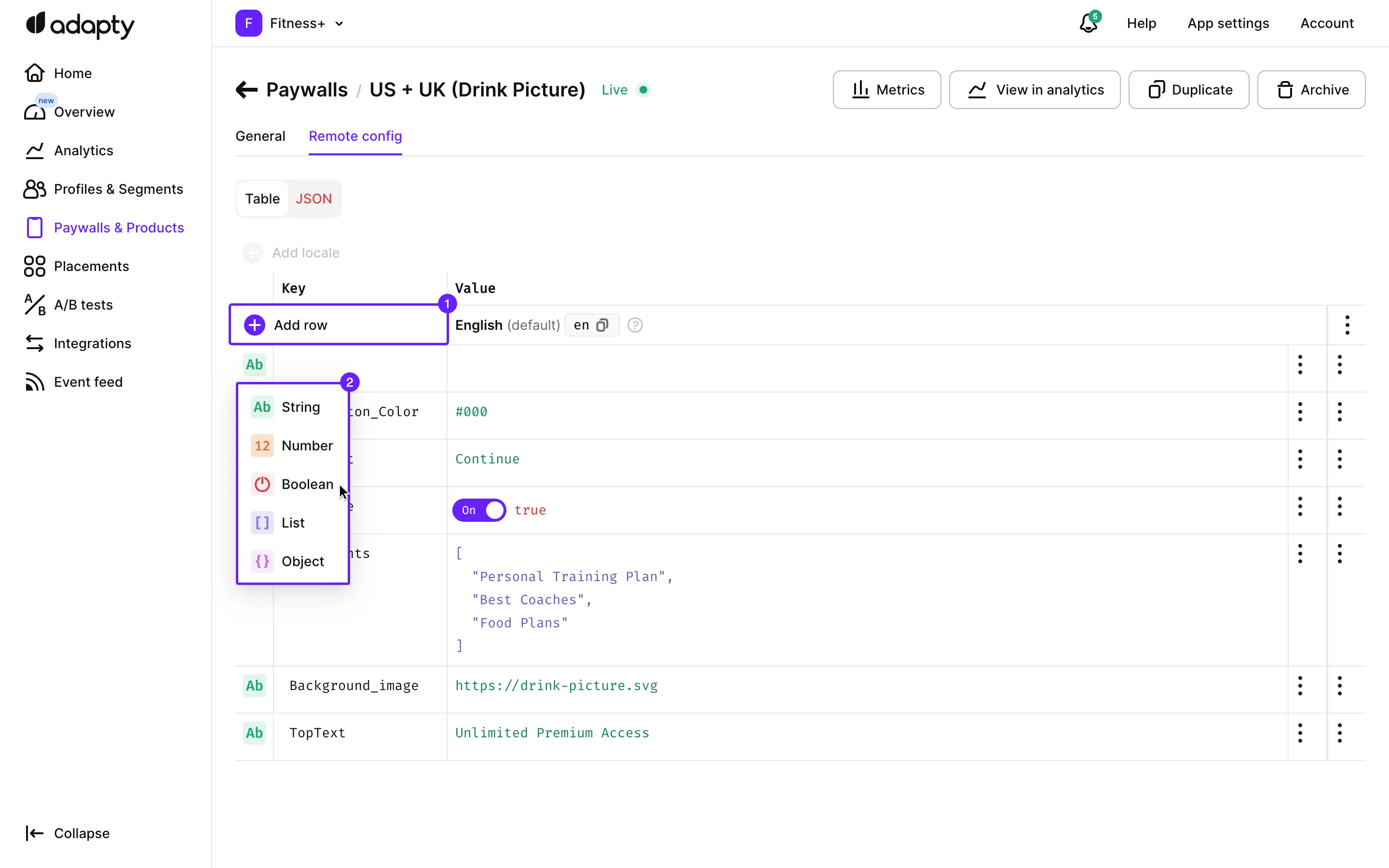Switch to JSON view
This screenshot has width=1389, height=868.
click(313, 199)
